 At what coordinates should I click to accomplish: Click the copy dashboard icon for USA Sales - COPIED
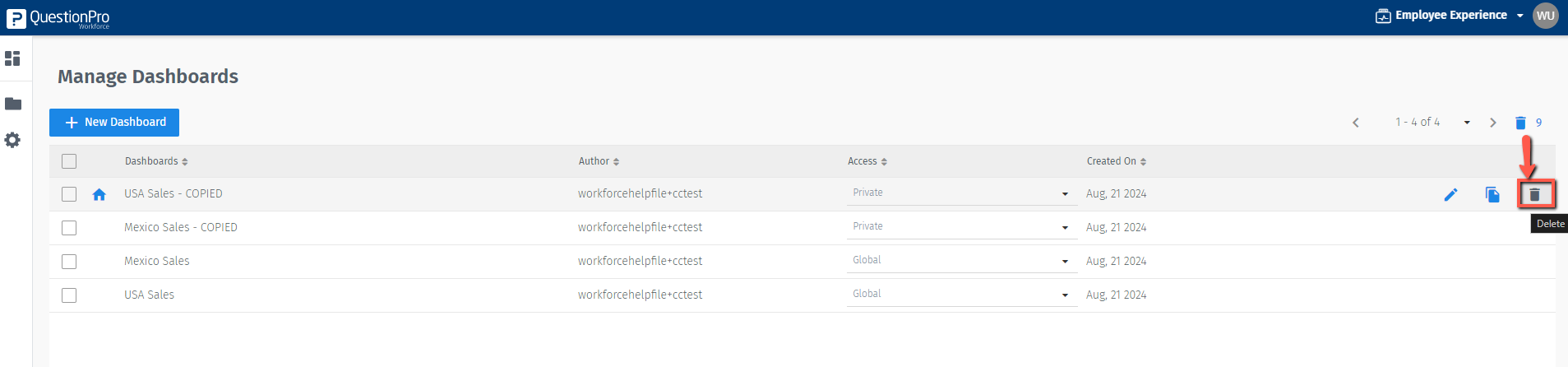point(1492,194)
